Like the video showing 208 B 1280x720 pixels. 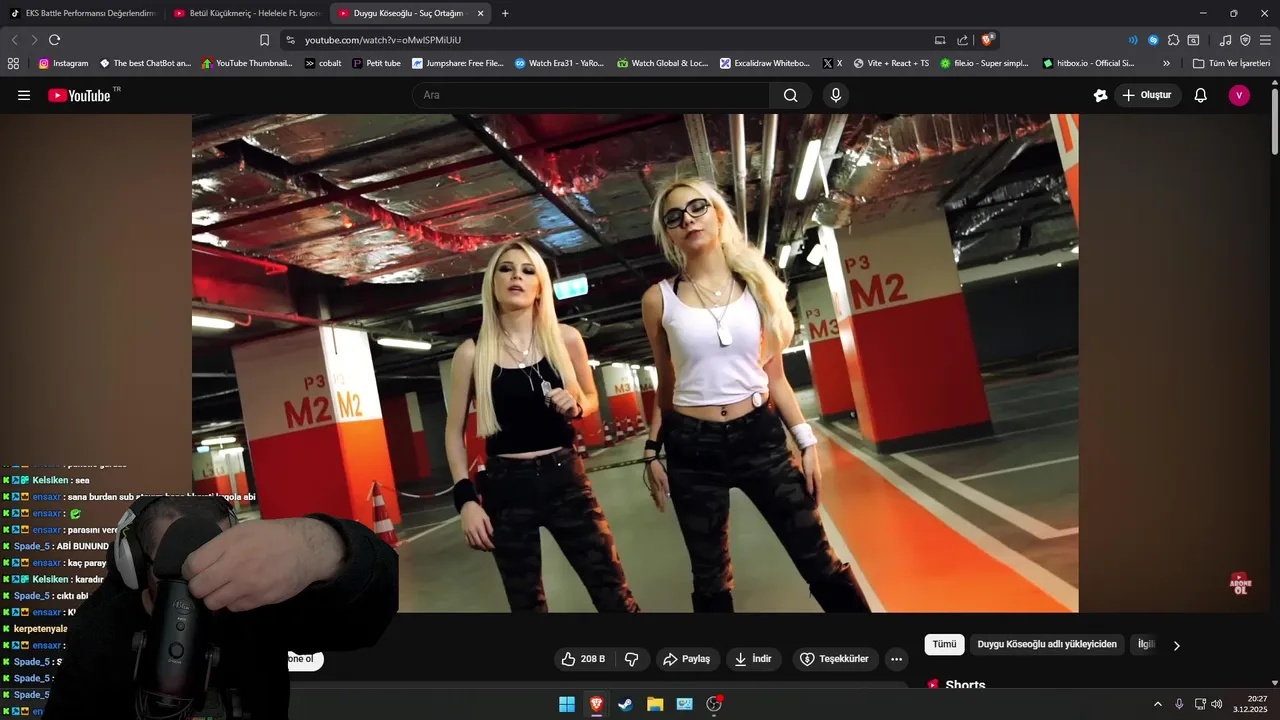[x=583, y=659]
